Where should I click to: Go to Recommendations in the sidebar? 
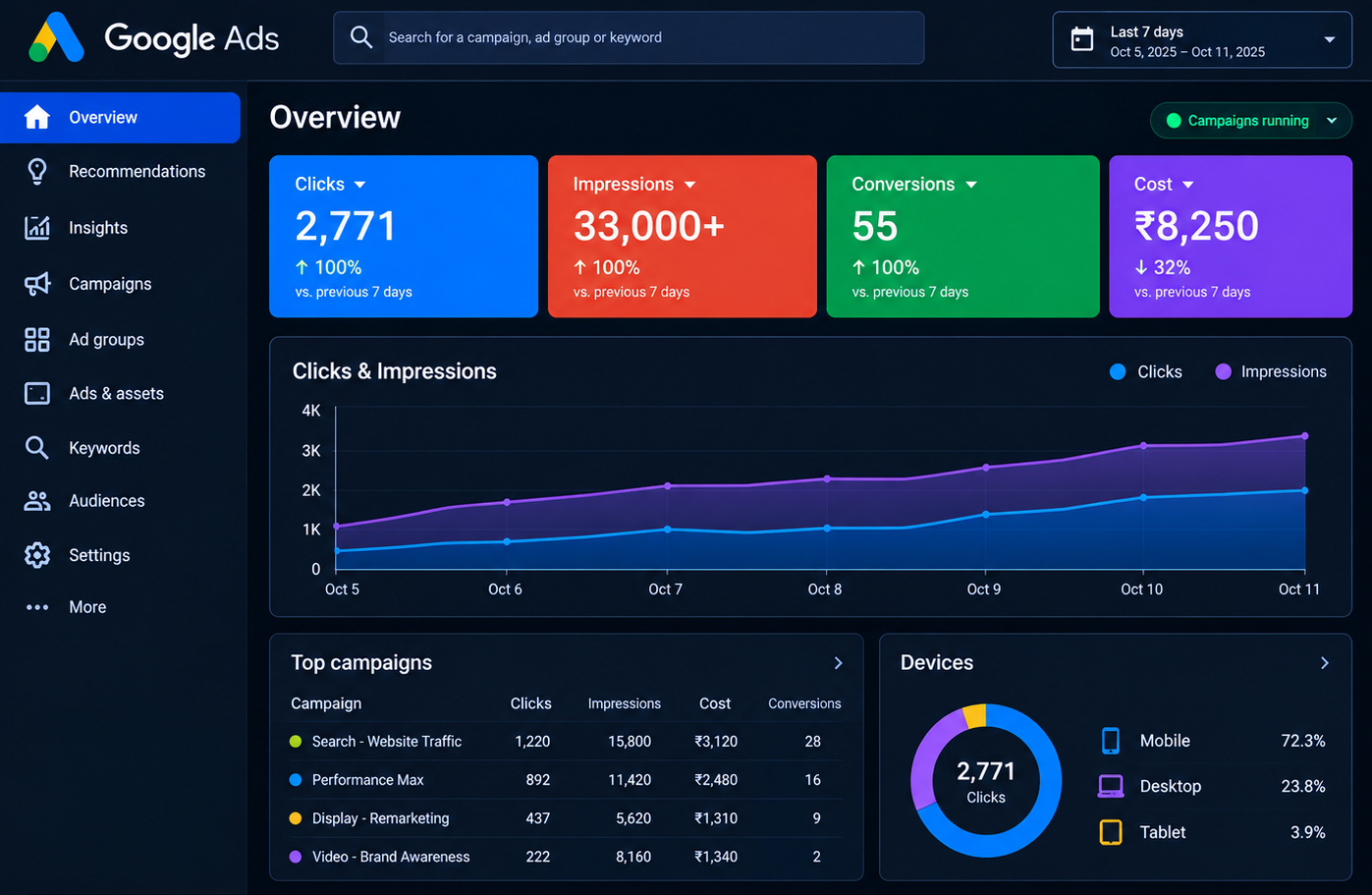tap(120, 171)
